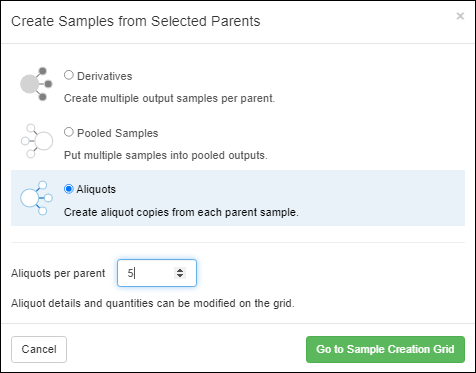
Task: Click 'Put multiple samples into pooled outputs' text
Action: (166, 155)
